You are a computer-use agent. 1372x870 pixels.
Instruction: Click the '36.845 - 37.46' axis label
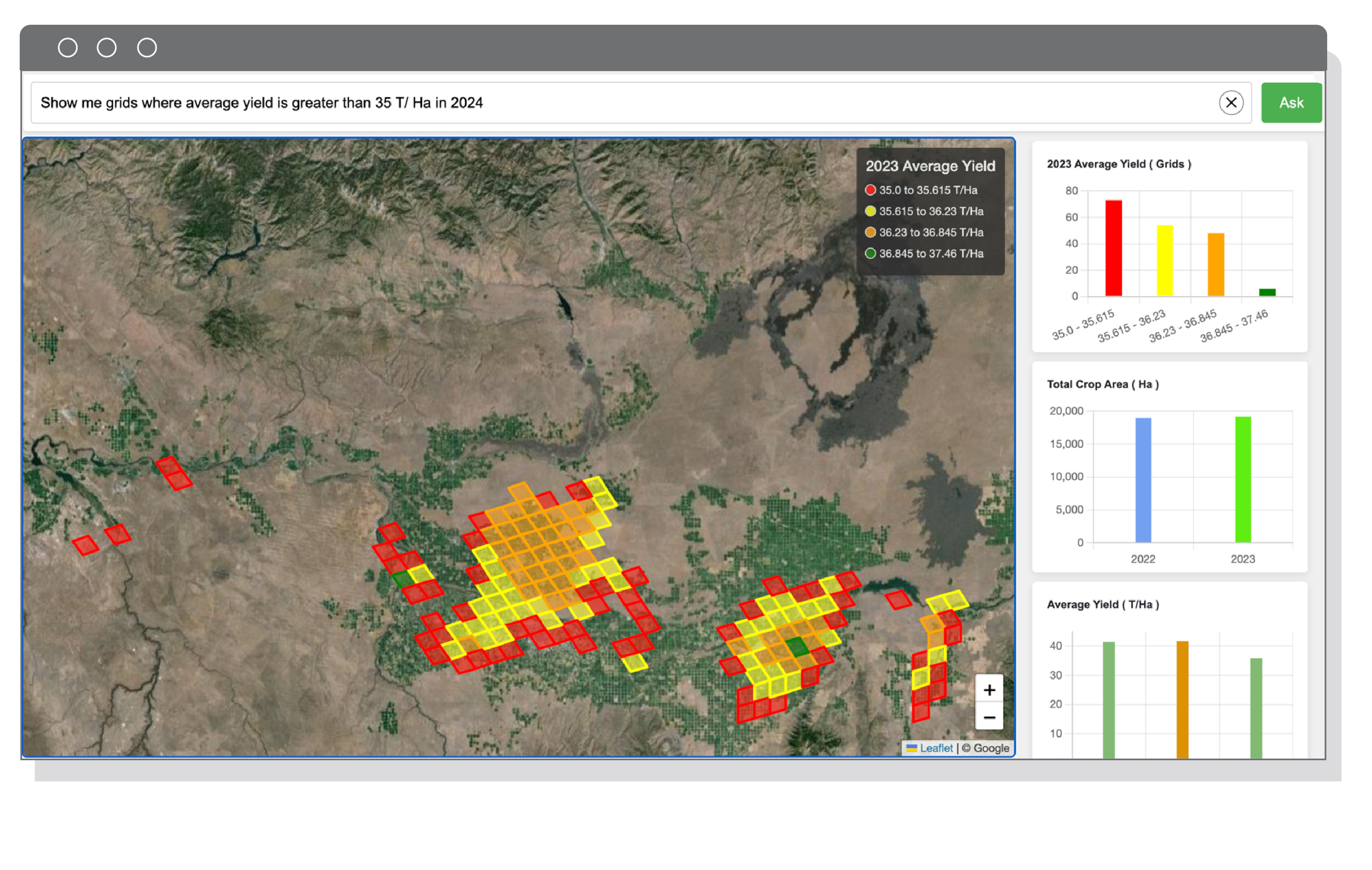coord(1234,326)
